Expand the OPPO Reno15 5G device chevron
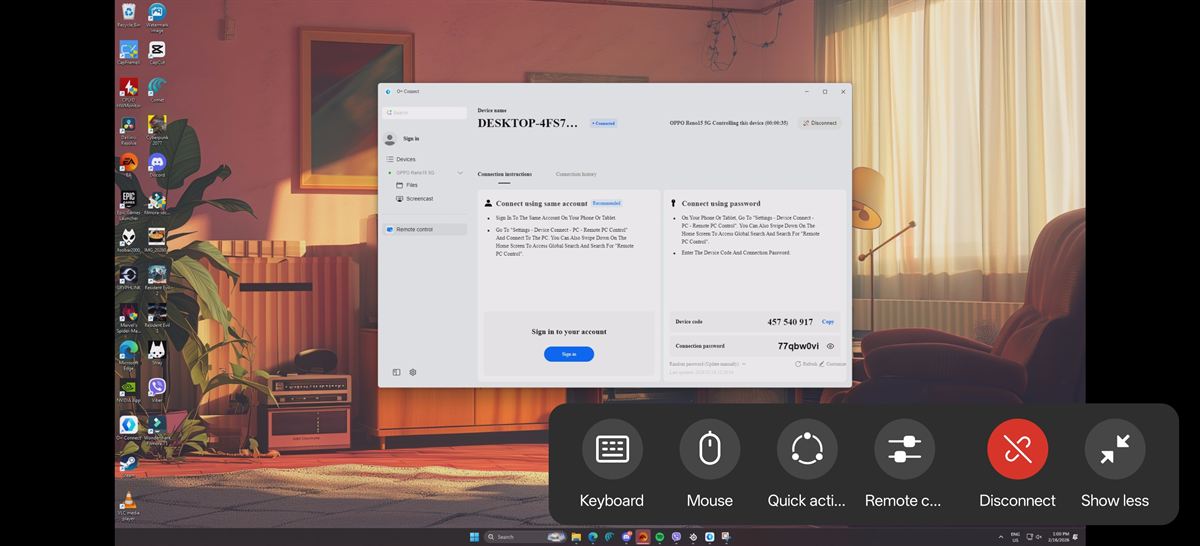The image size is (1200, 546). point(460,173)
